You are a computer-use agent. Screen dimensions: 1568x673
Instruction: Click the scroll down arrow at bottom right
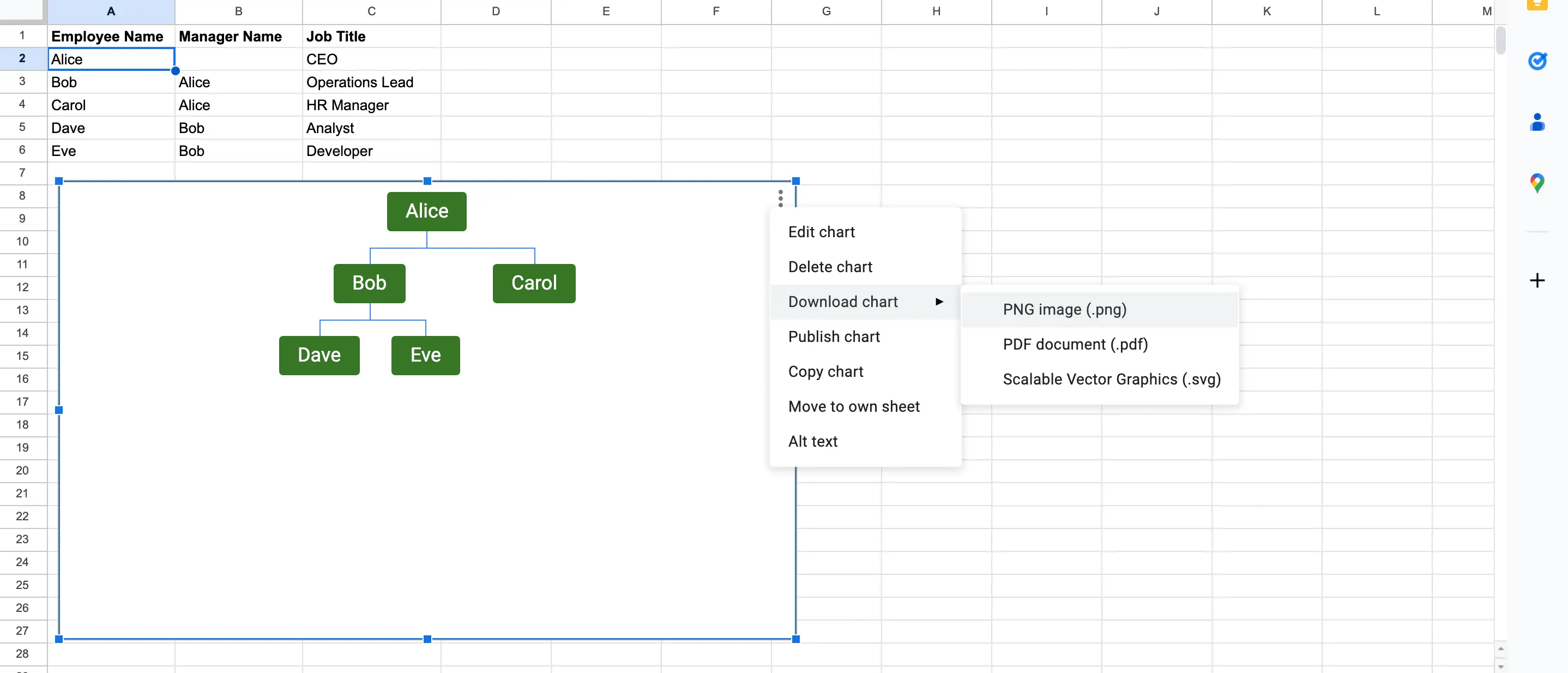point(1500,666)
